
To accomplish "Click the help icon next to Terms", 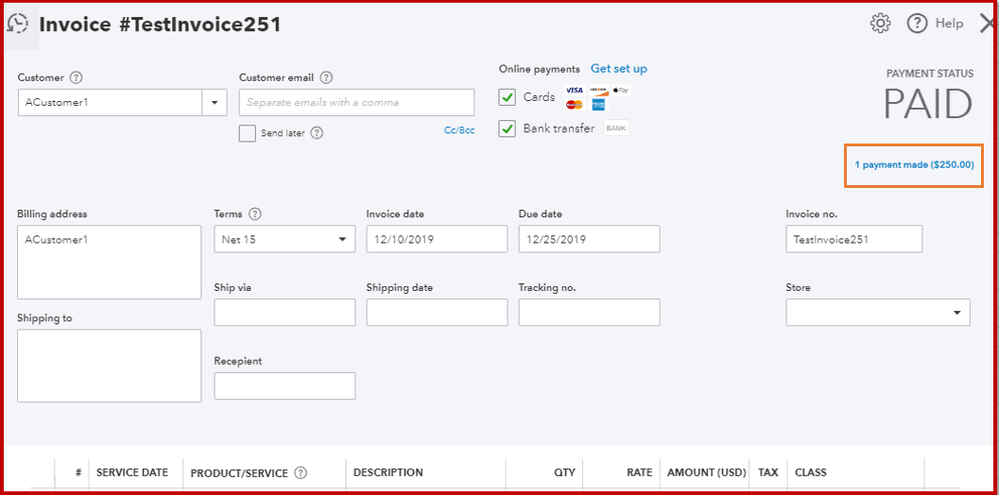I will point(255,214).
